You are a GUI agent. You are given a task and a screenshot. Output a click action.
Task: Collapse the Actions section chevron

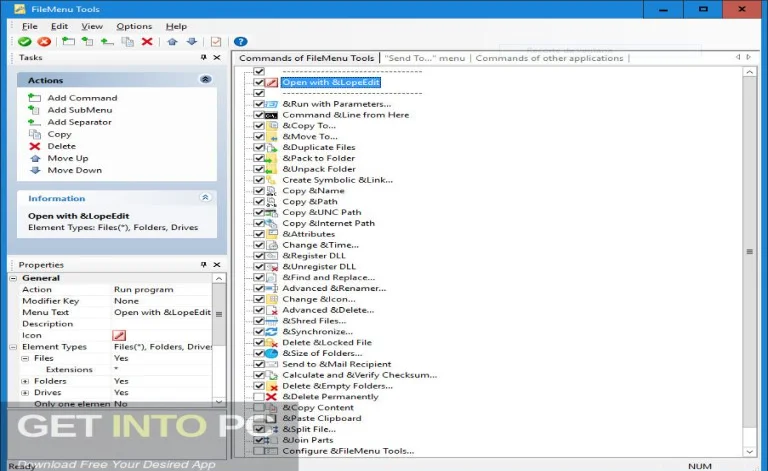205,79
